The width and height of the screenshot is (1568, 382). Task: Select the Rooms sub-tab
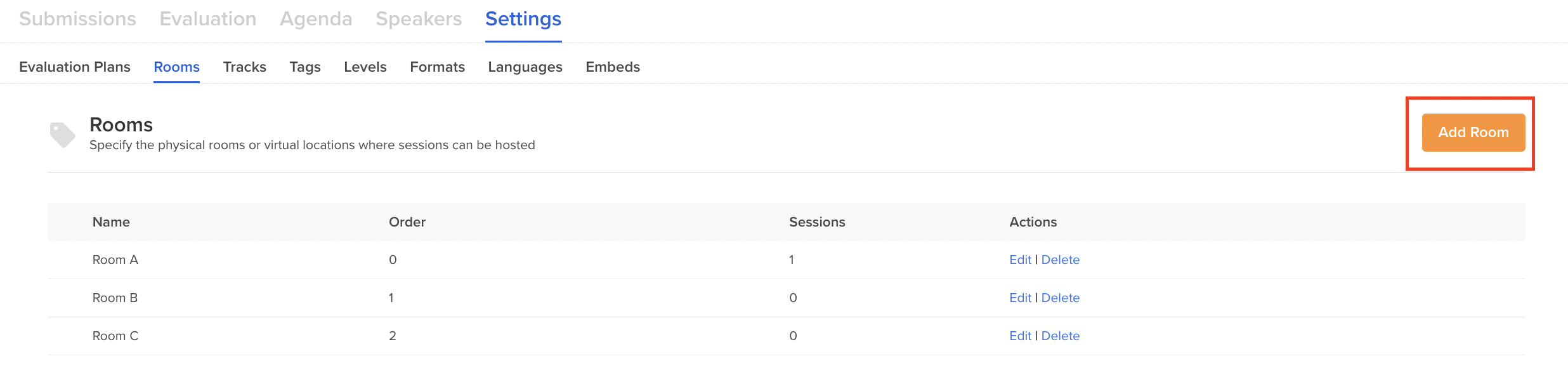coord(176,67)
